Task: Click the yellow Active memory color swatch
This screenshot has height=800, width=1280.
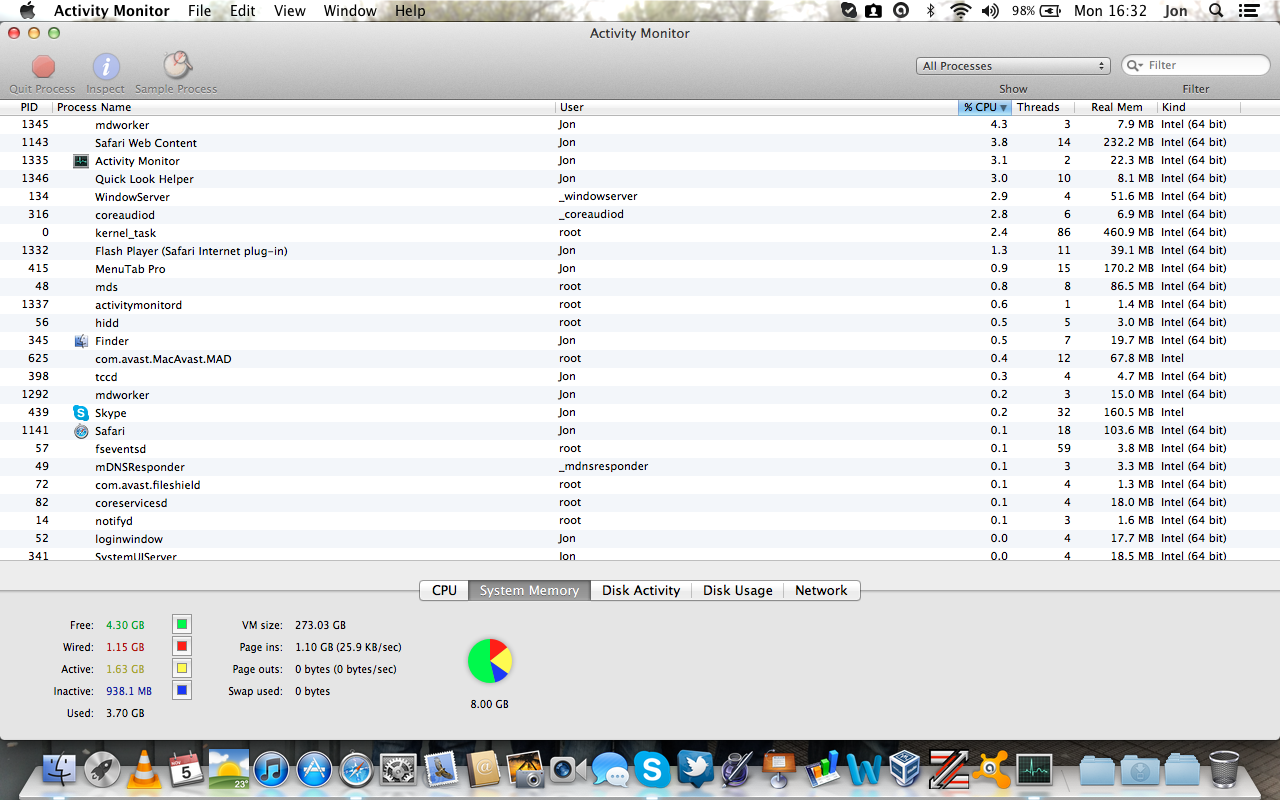Action: point(181,669)
